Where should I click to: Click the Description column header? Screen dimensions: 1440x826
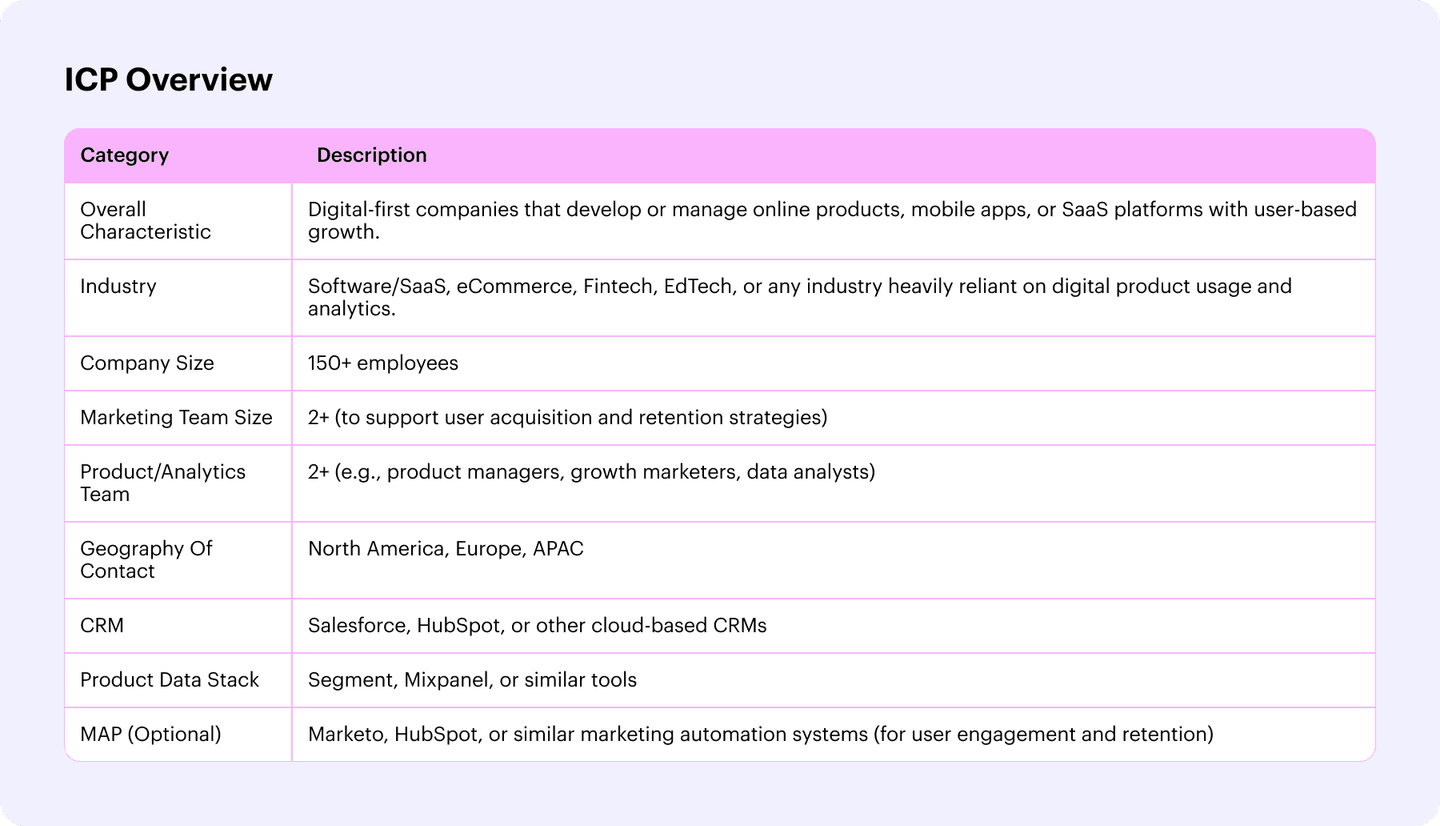click(x=371, y=155)
